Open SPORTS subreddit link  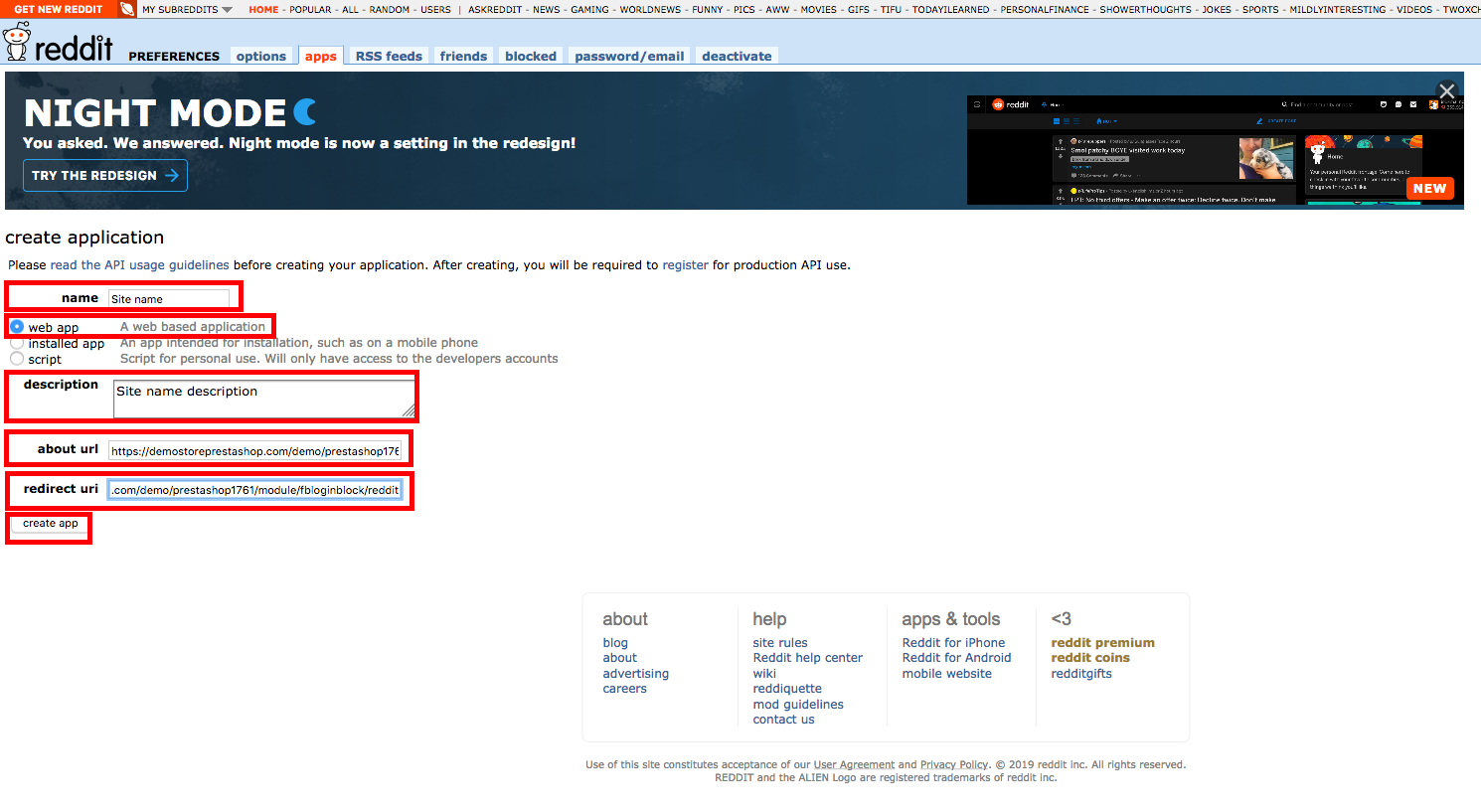(1260, 9)
